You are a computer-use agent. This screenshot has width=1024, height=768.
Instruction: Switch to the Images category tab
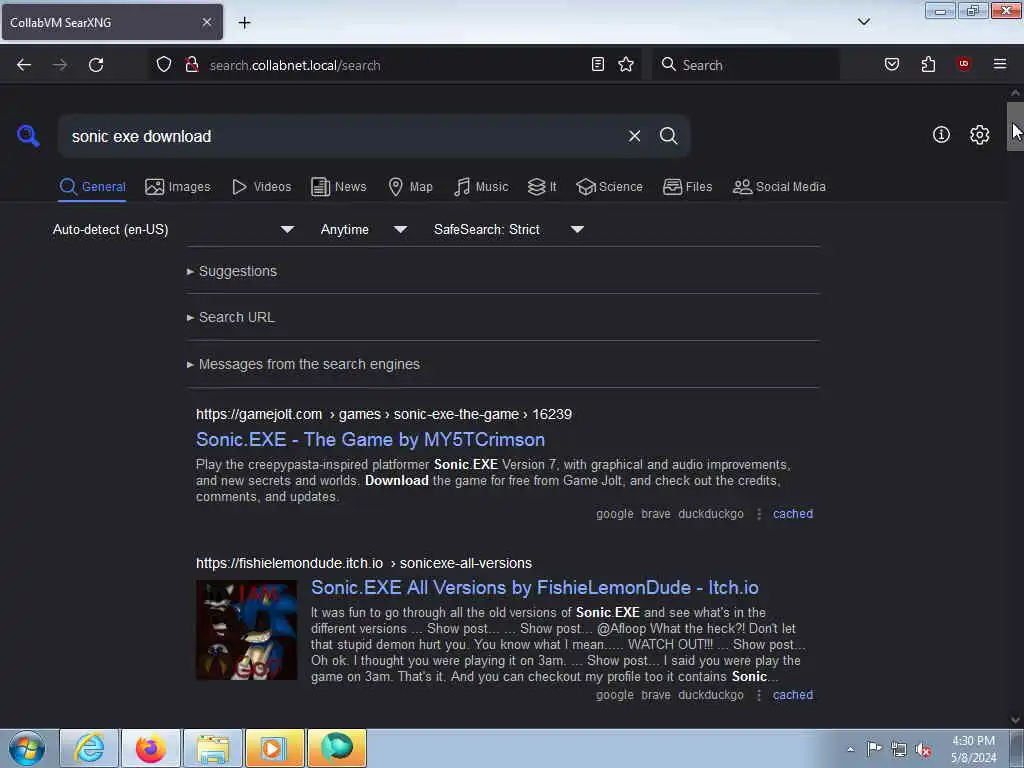[x=178, y=187]
